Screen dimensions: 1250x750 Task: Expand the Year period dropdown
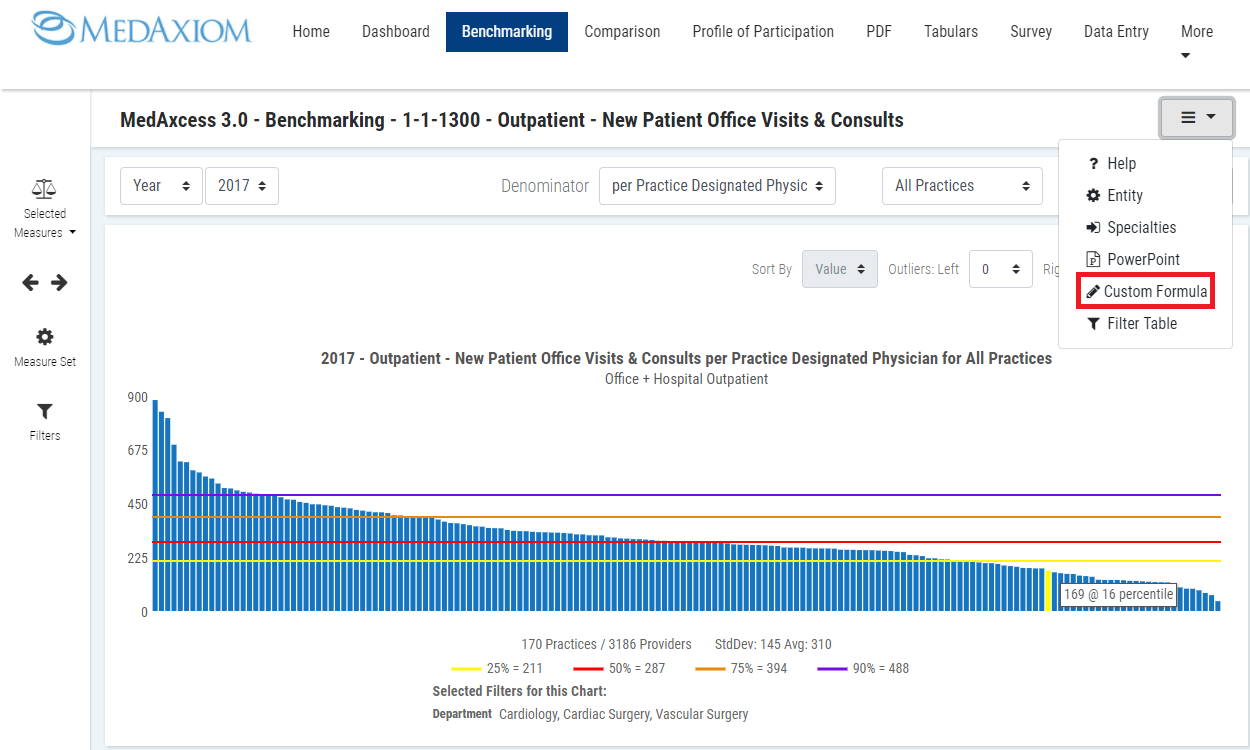point(161,186)
